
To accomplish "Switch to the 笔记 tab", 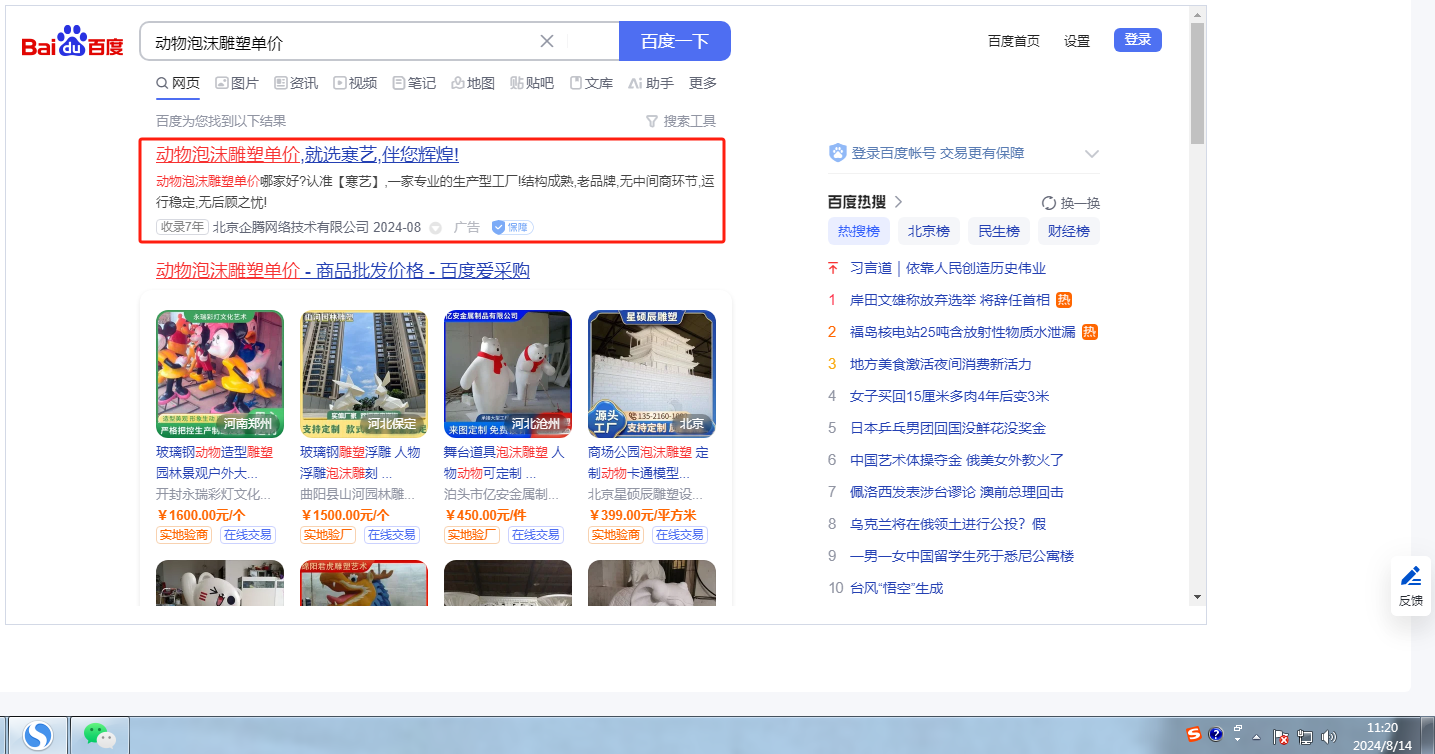I will tap(414, 83).
